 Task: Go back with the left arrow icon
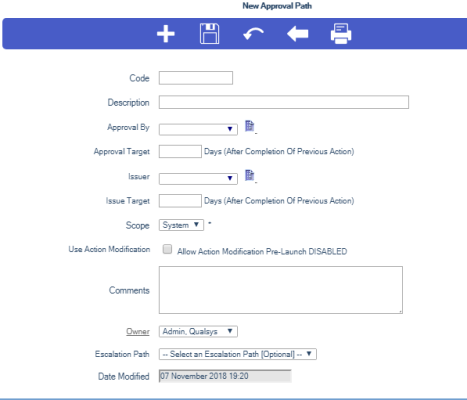point(298,34)
